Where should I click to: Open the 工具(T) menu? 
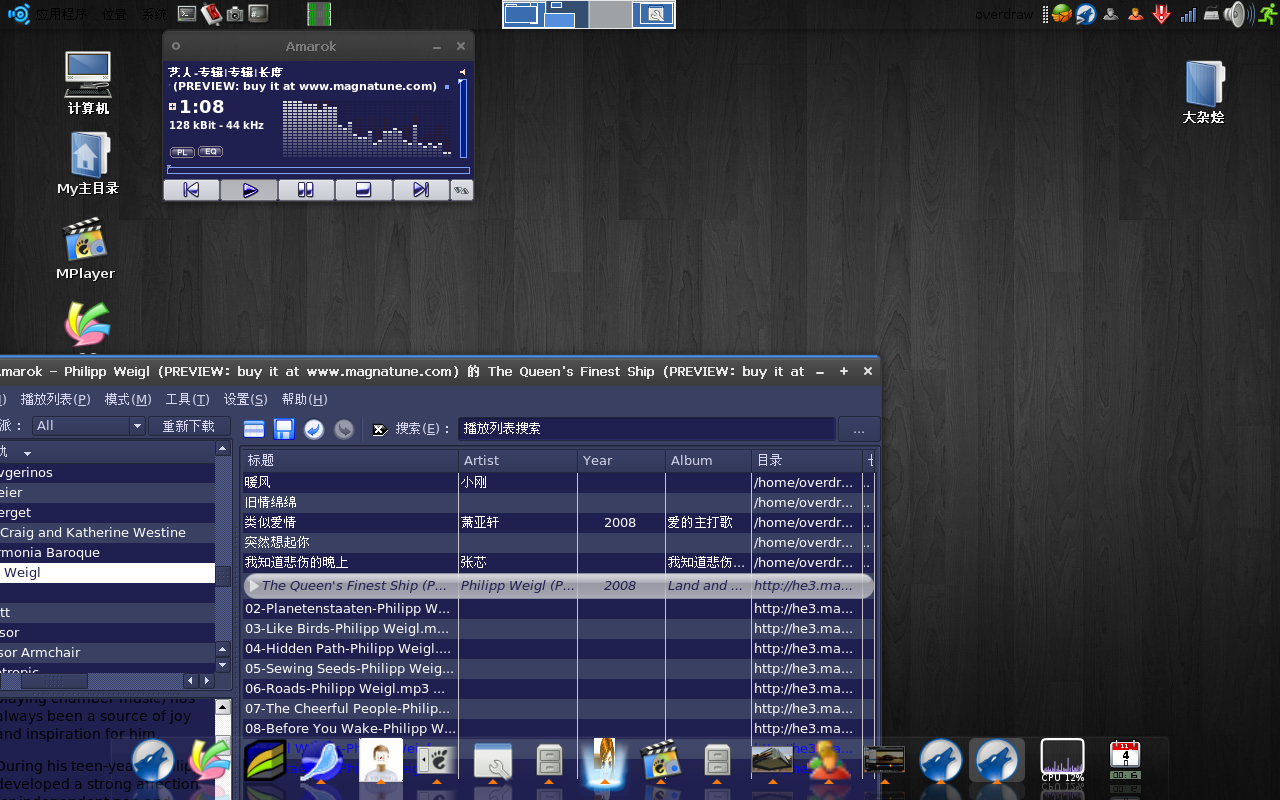(187, 399)
